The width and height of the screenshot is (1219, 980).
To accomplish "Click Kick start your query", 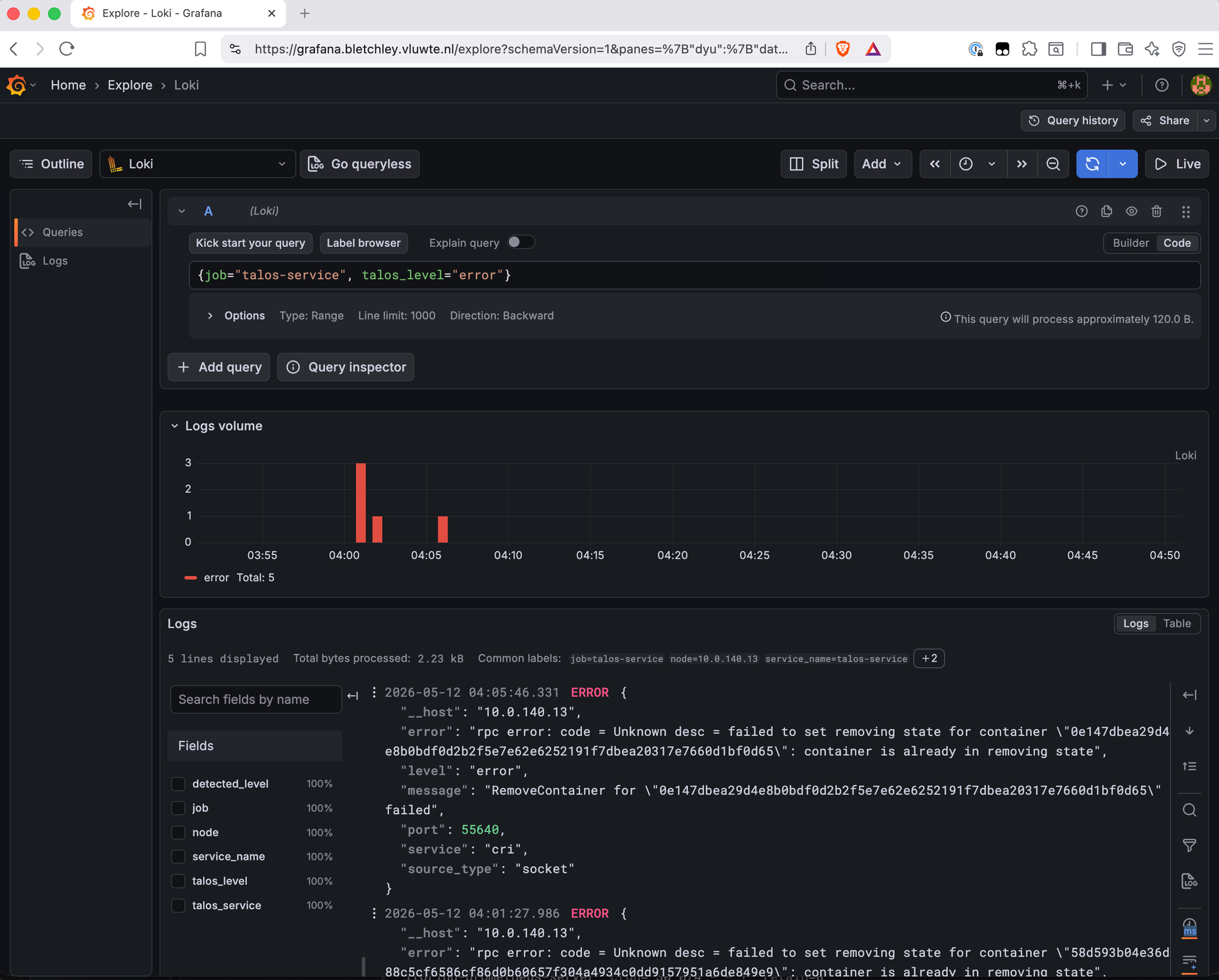I will (x=251, y=243).
